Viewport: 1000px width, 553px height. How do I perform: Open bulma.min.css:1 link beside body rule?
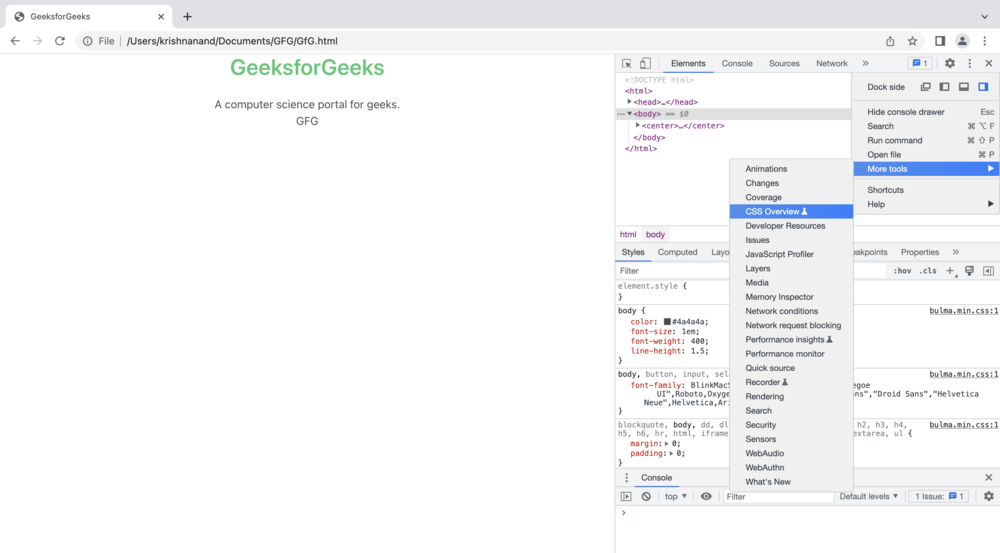tap(964, 311)
